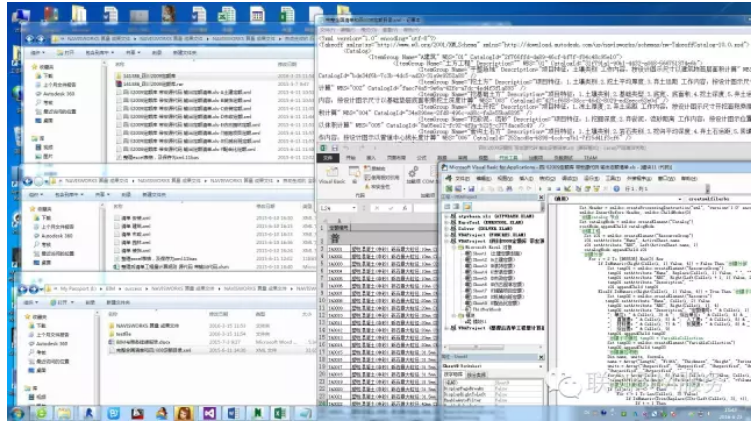Collapse the Microsoft Excel Objects folder in VBA

453,247
